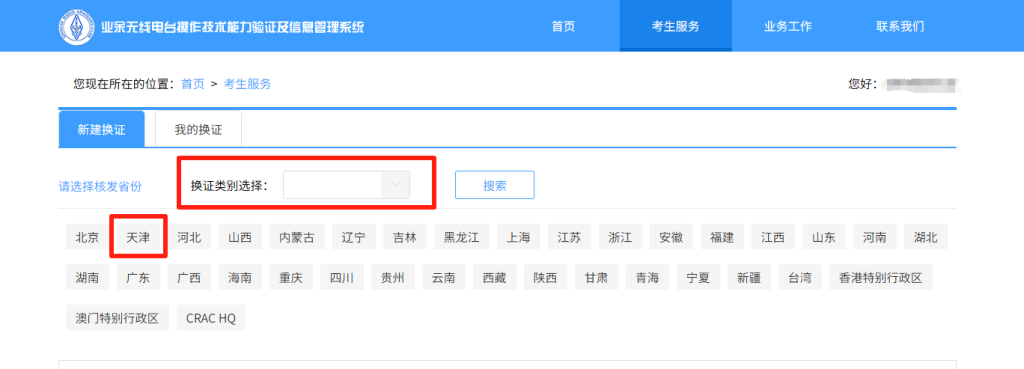
Task: Select the 宁夏 province button
Action: tap(698, 278)
